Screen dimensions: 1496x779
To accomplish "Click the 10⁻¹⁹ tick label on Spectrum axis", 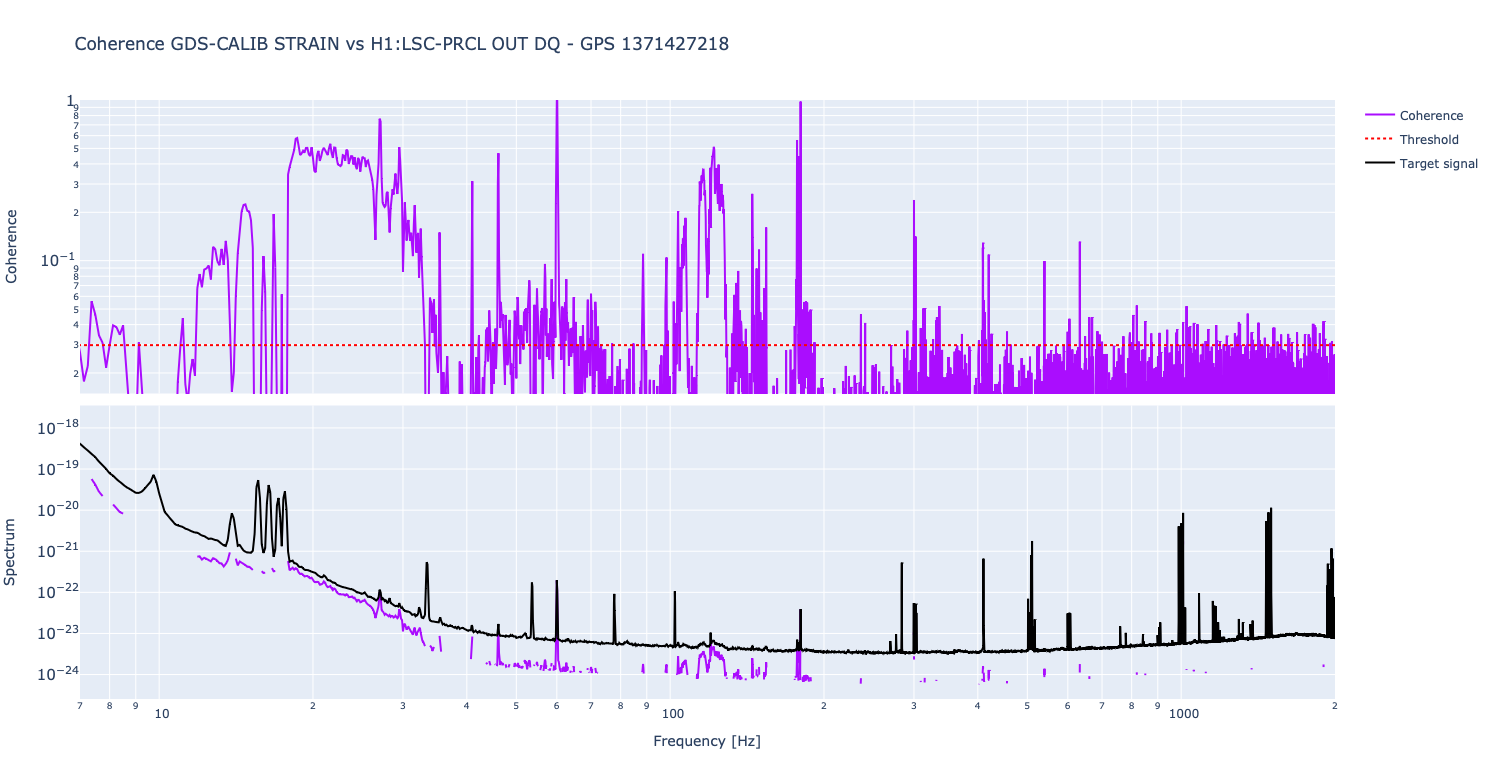I will (x=55, y=469).
